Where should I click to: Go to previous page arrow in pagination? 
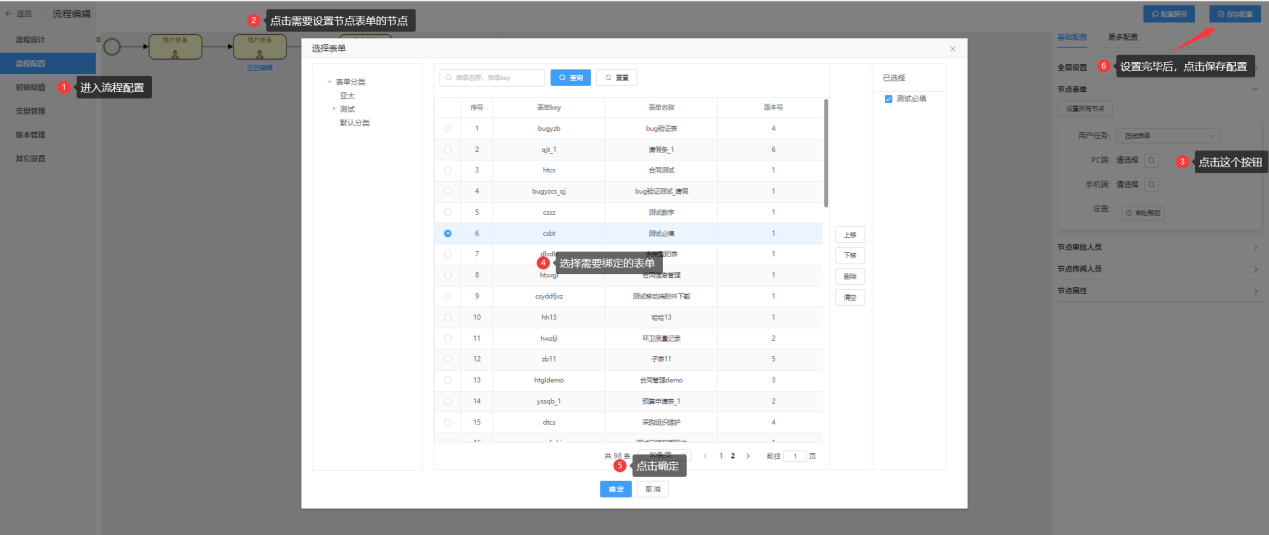[x=705, y=455]
